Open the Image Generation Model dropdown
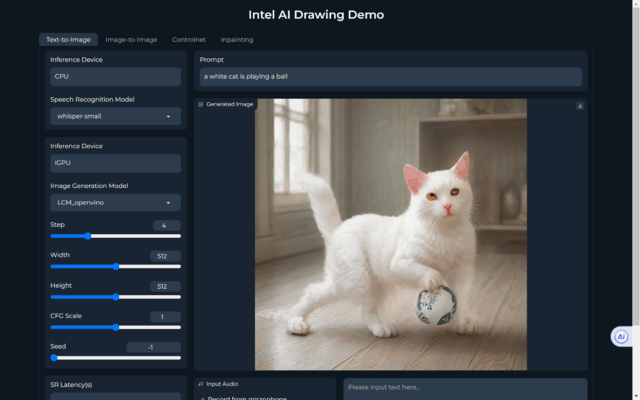 pyautogui.click(x=116, y=203)
